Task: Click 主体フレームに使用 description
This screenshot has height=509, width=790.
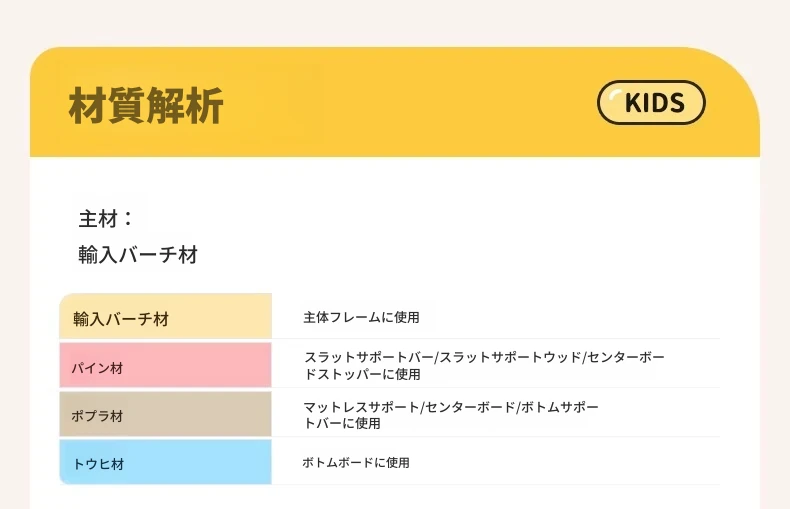Action: (361, 317)
